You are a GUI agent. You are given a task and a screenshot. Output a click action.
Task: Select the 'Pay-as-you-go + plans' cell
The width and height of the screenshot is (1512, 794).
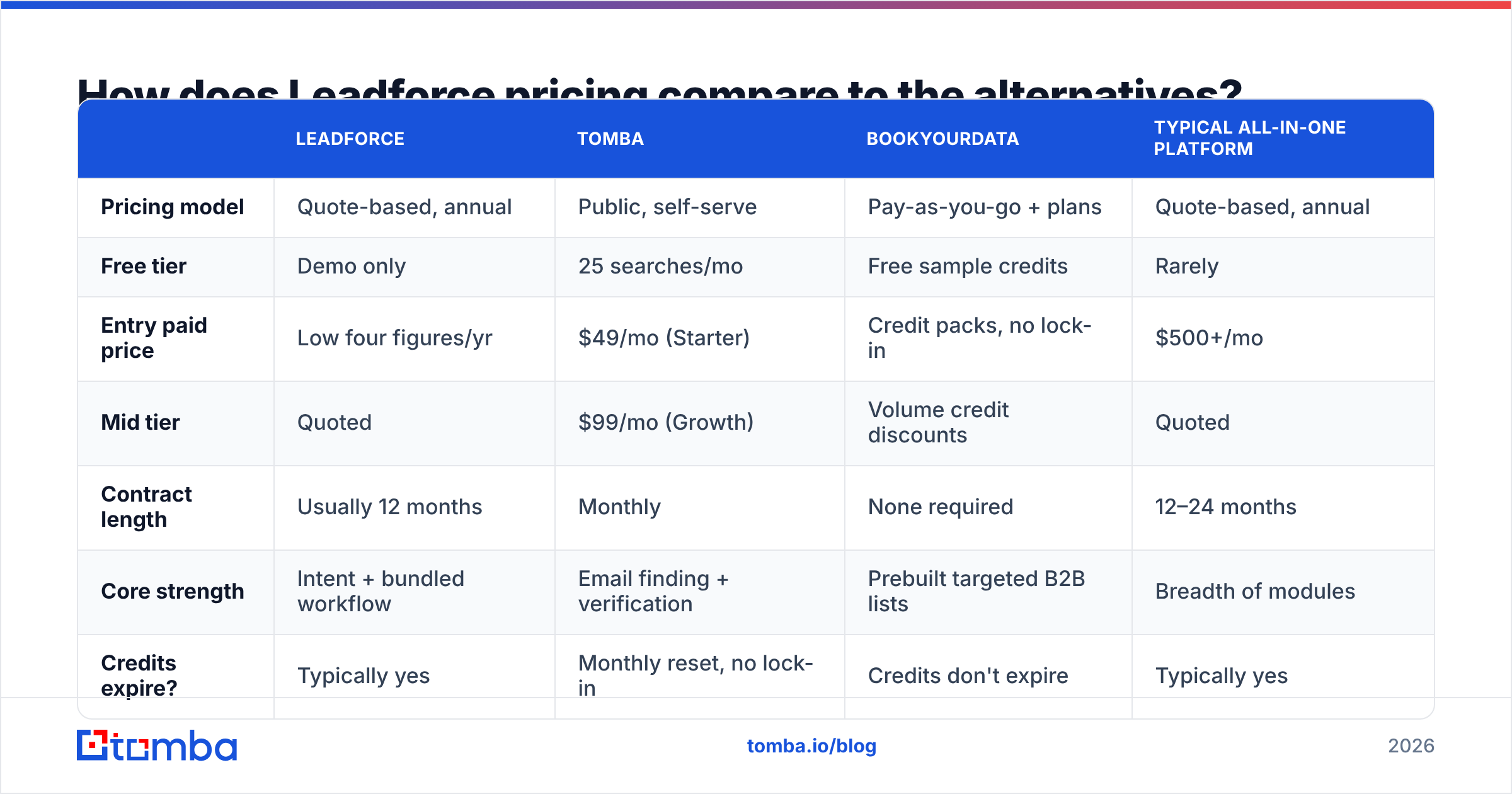point(988,208)
